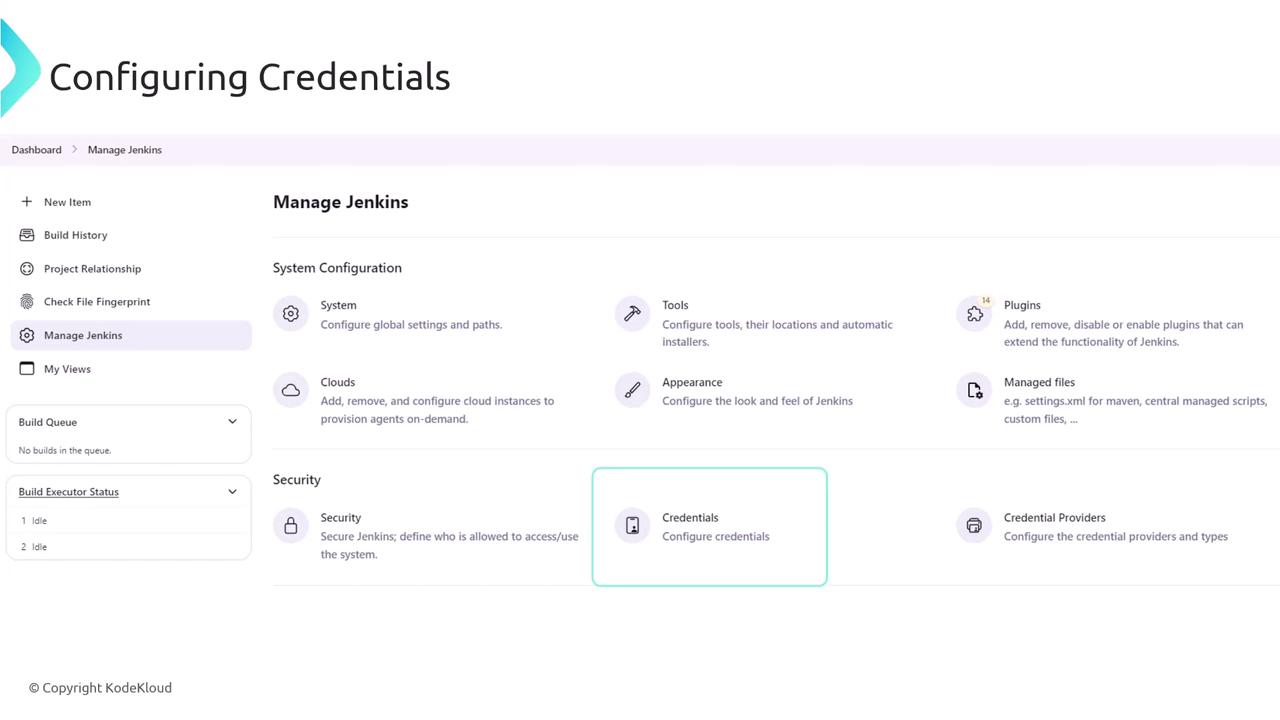Open the Managed files icon
The height and width of the screenshot is (720, 1280).
pos(974,391)
